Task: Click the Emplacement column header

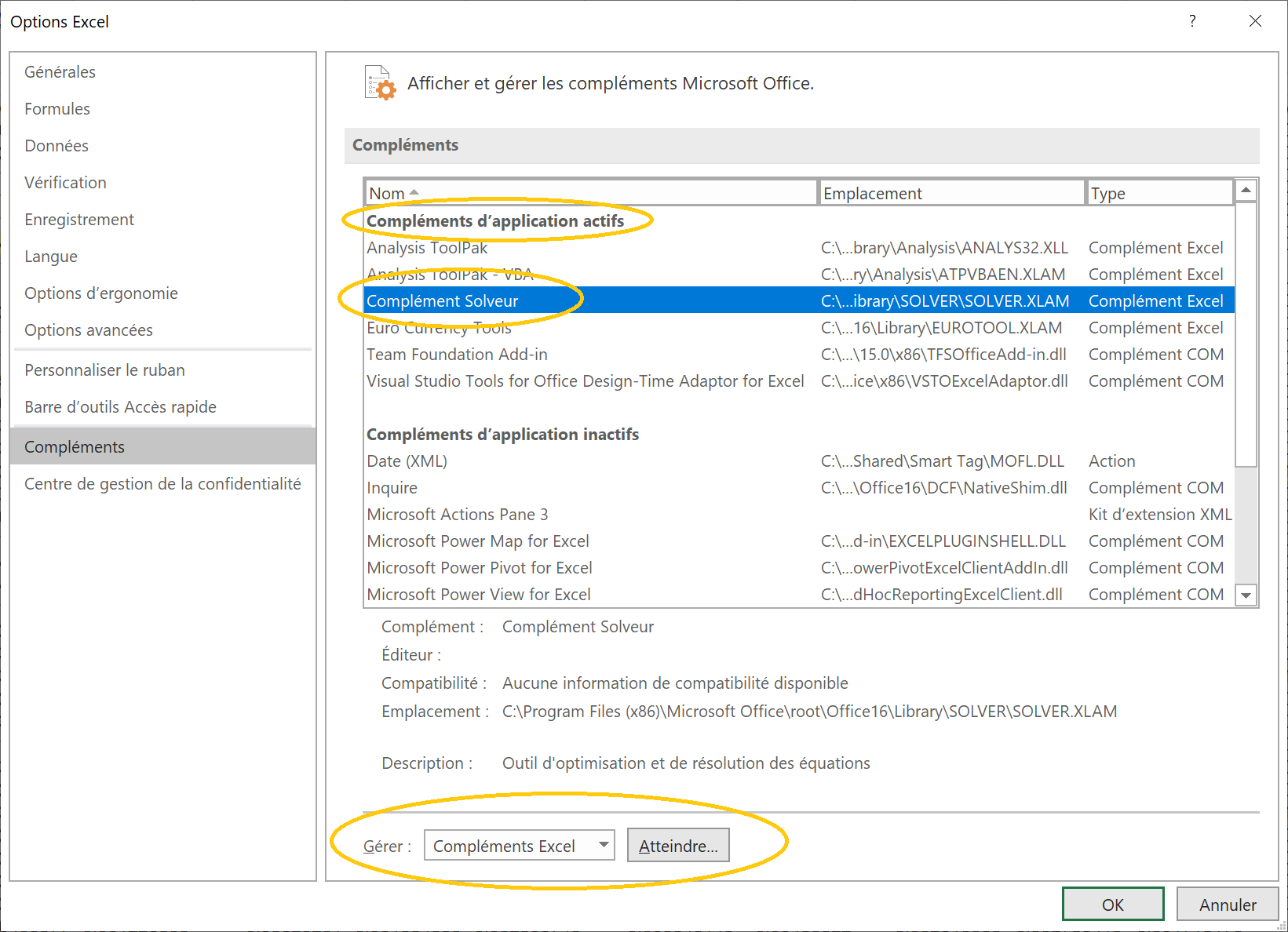Action: click(x=951, y=194)
